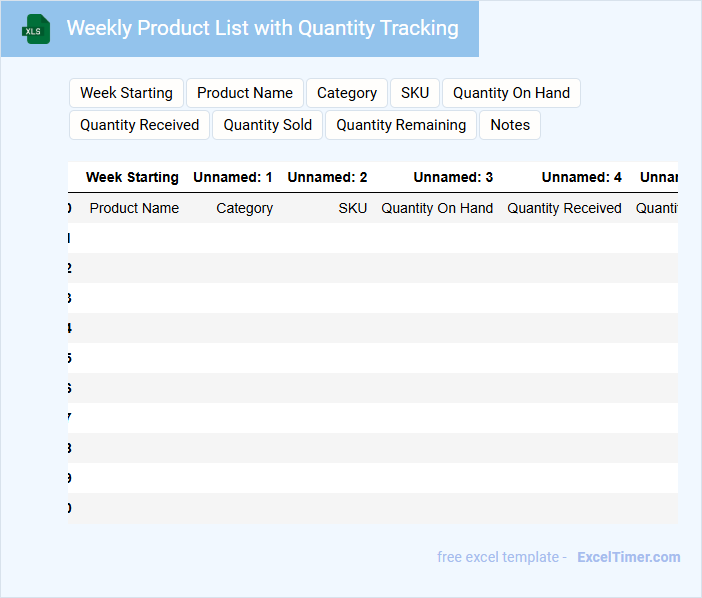Click the SKU cell in table
The image size is (702, 598).
[x=352, y=208]
